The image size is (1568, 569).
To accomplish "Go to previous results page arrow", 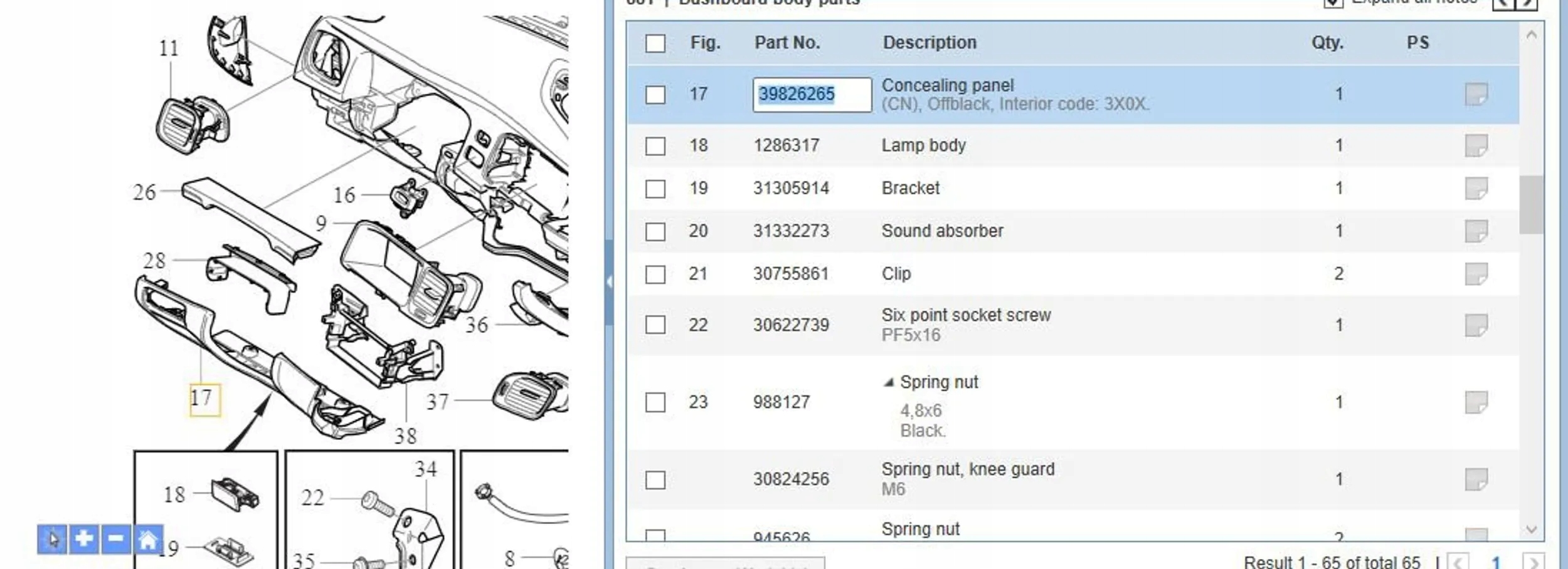I will 1458,562.
